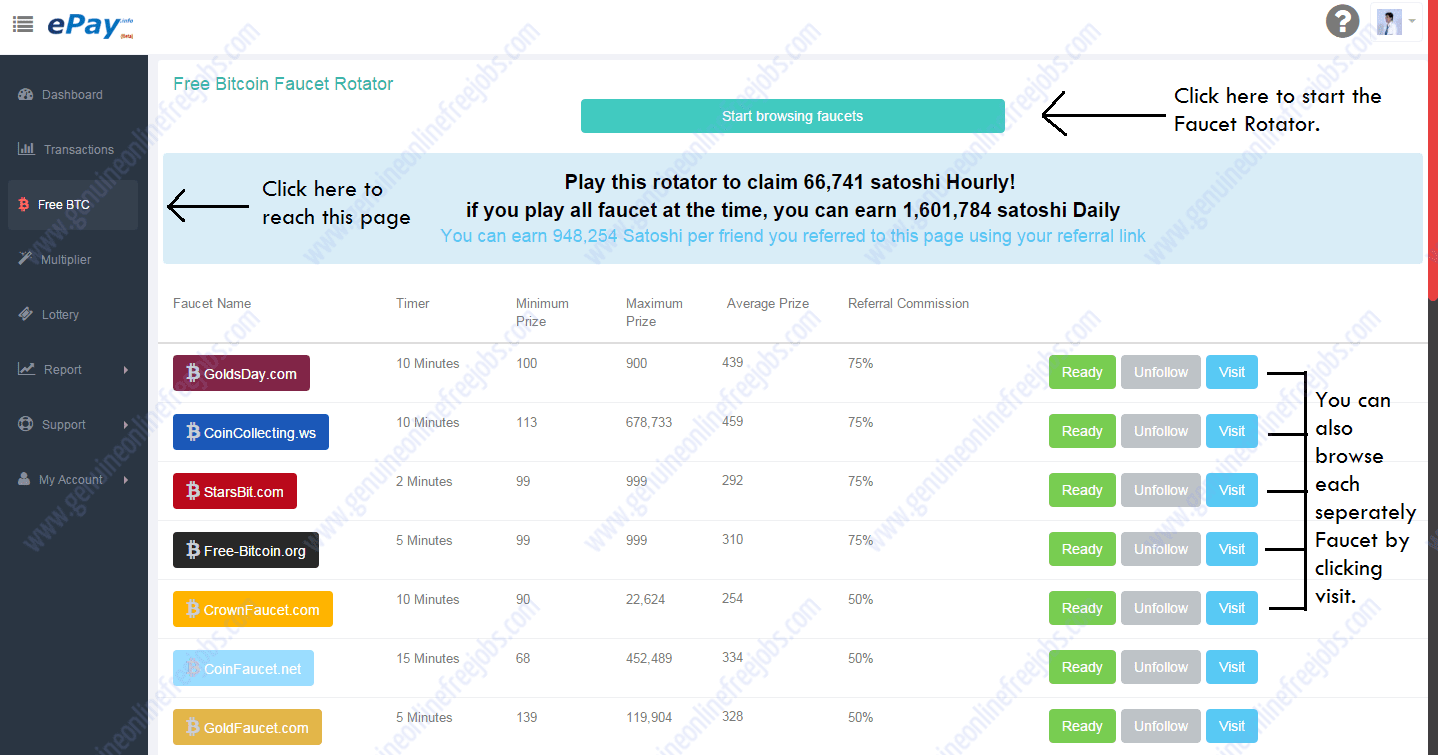Open the hamburger menu icon
Viewport: 1438px width, 755px height.
[x=22, y=23]
